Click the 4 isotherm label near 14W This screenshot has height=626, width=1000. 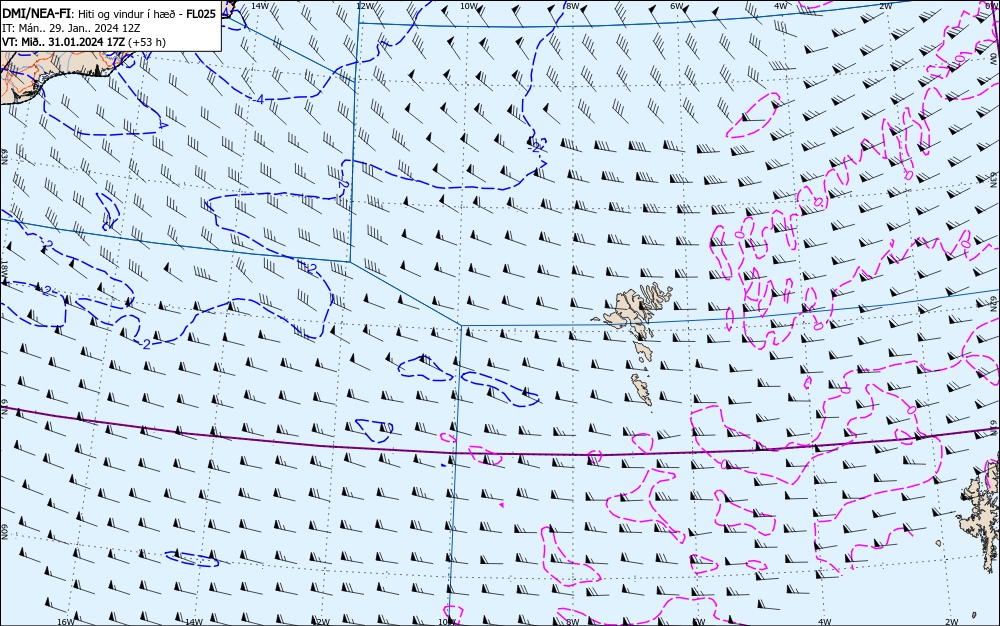[x=260, y=99]
